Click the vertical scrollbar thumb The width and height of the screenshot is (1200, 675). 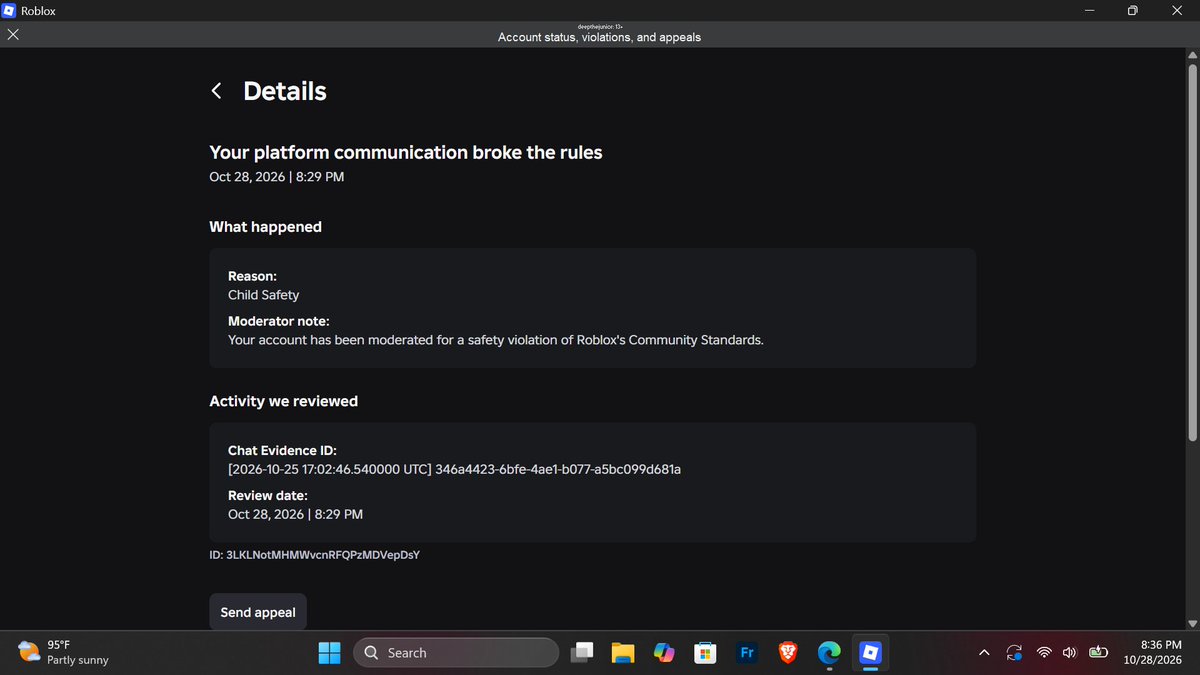(x=1192, y=252)
